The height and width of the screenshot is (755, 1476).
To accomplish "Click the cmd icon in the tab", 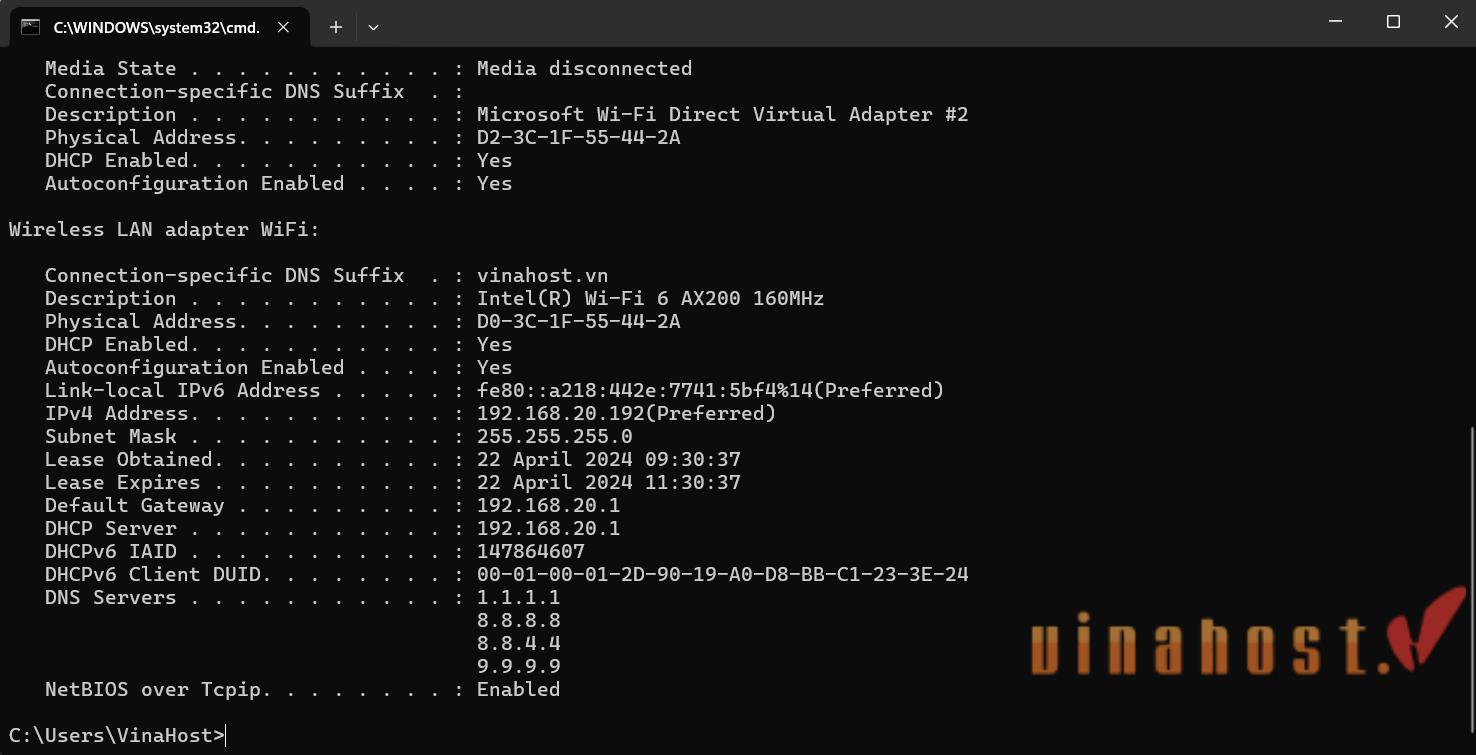I will point(31,27).
